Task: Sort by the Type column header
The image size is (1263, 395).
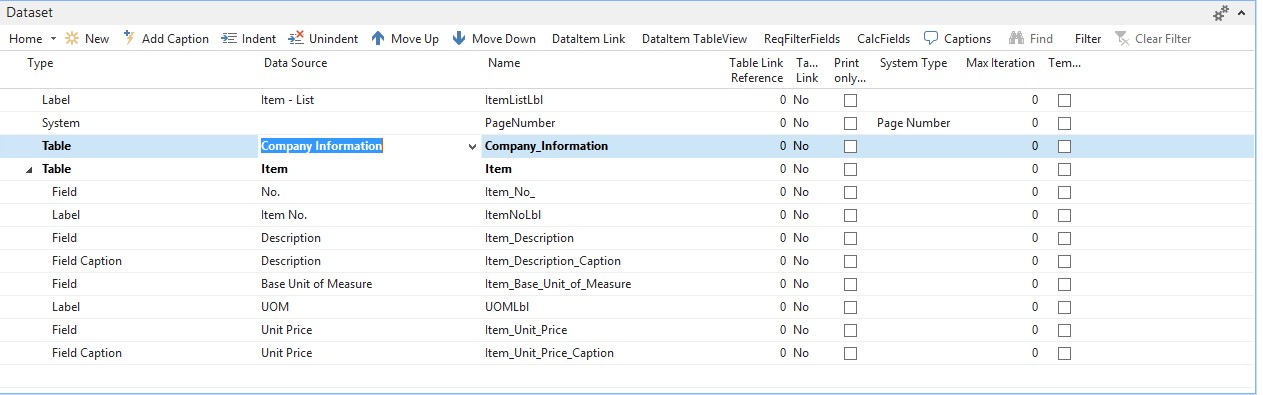Action: coord(40,63)
